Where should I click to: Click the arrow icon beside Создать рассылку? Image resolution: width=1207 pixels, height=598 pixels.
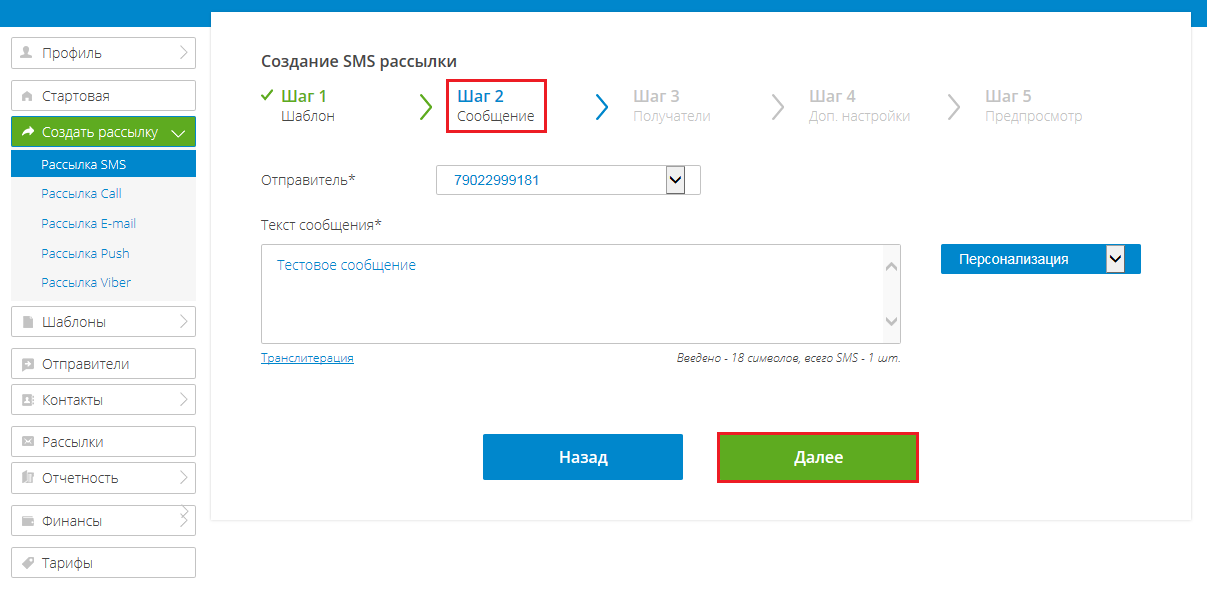click(27, 132)
